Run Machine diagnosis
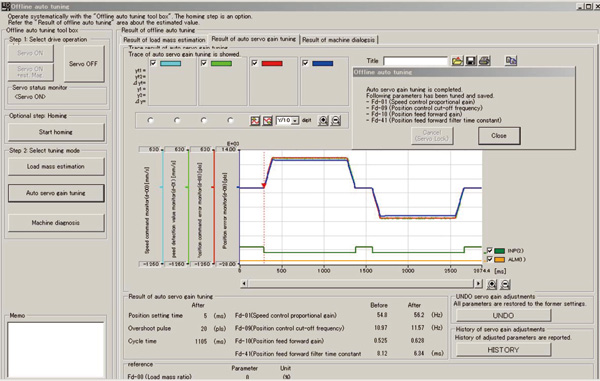 click(x=56, y=223)
